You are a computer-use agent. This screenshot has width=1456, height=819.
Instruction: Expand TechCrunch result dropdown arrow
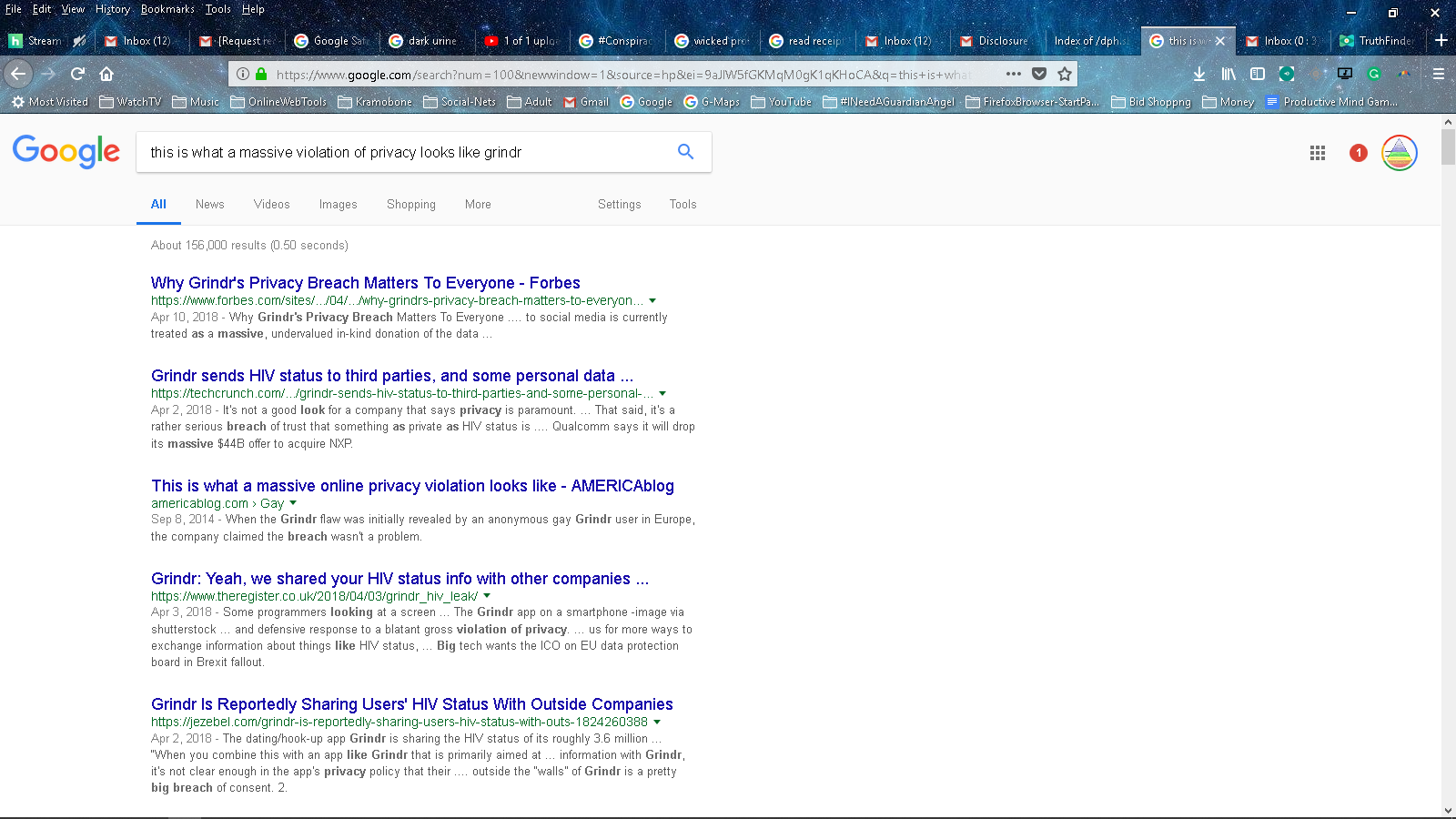(x=662, y=393)
